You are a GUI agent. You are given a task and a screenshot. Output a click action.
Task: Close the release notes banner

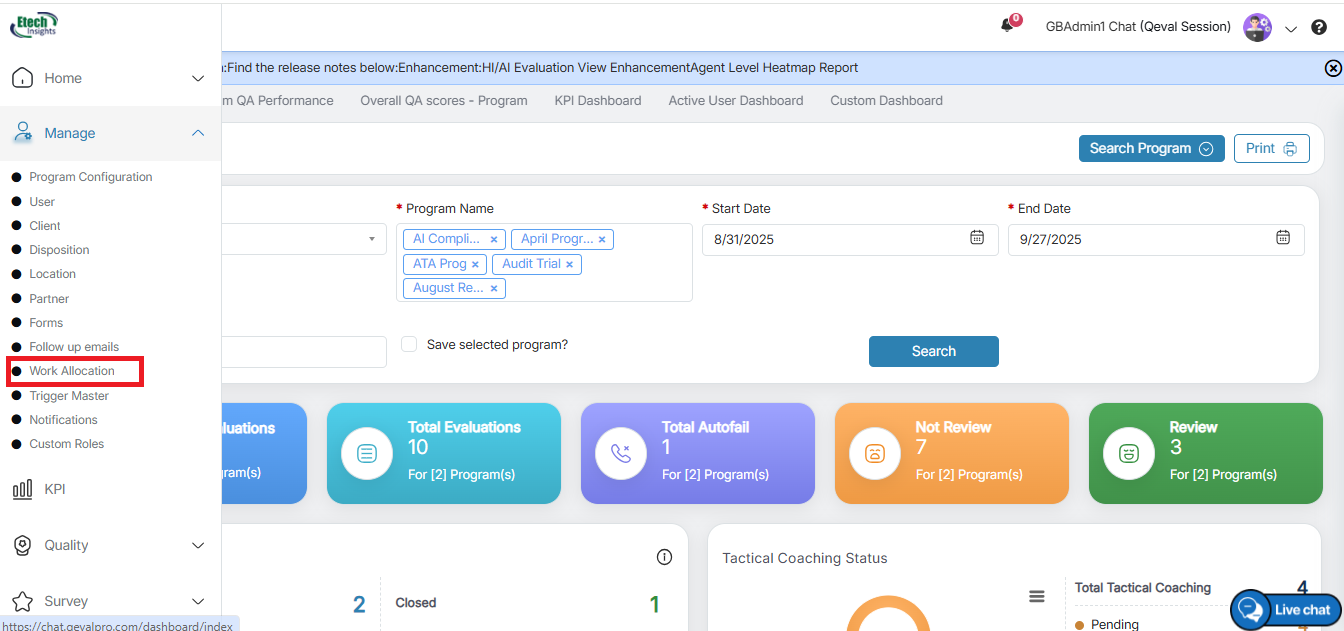[1332, 68]
